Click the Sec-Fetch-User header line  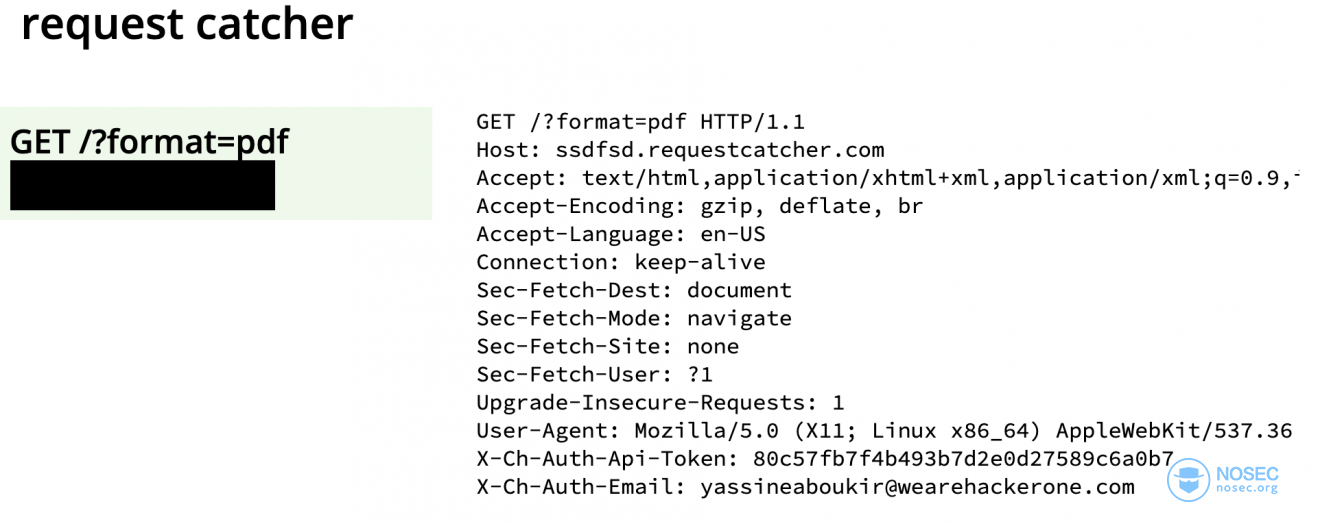594,374
